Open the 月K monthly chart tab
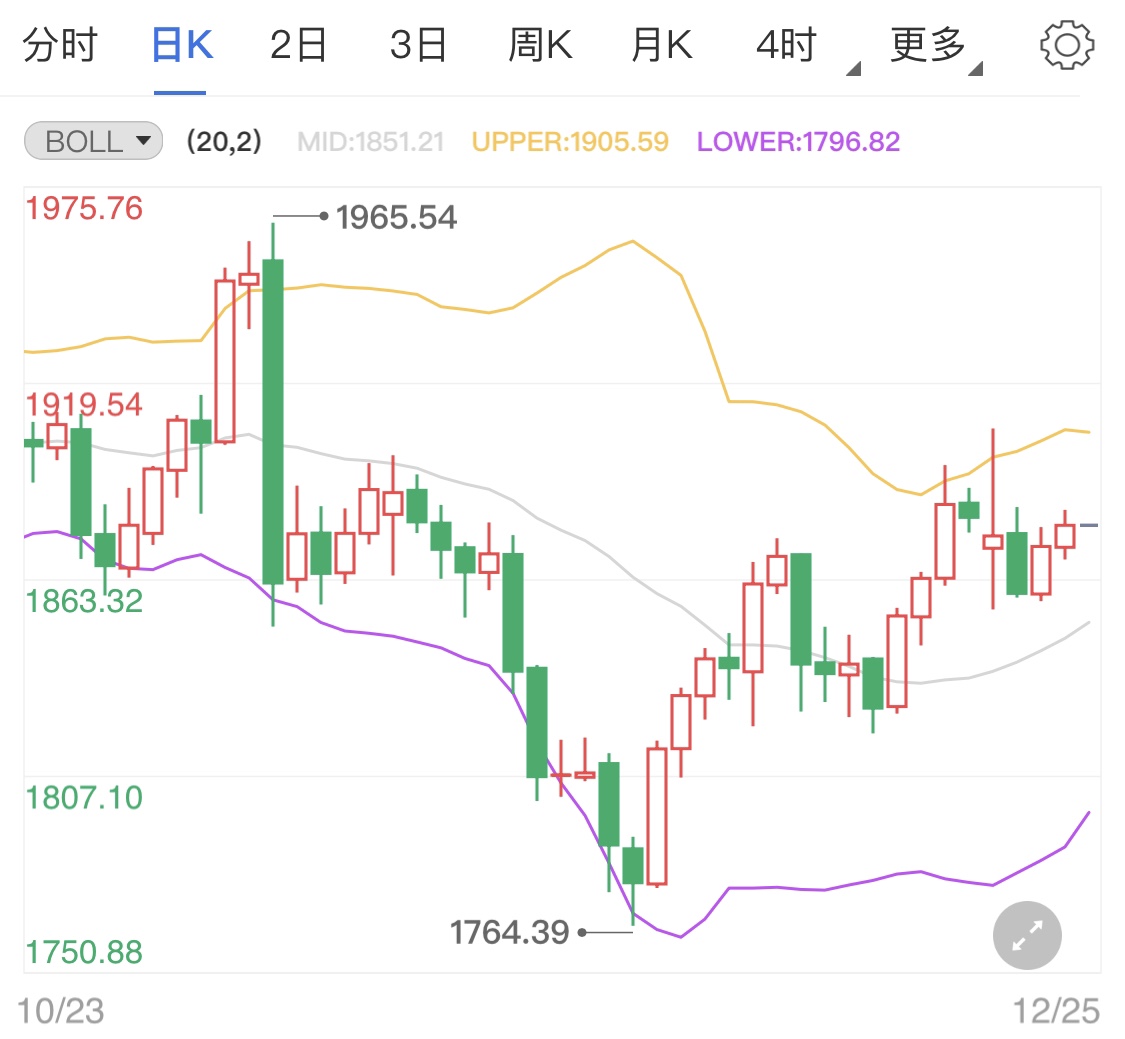 [x=662, y=45]
